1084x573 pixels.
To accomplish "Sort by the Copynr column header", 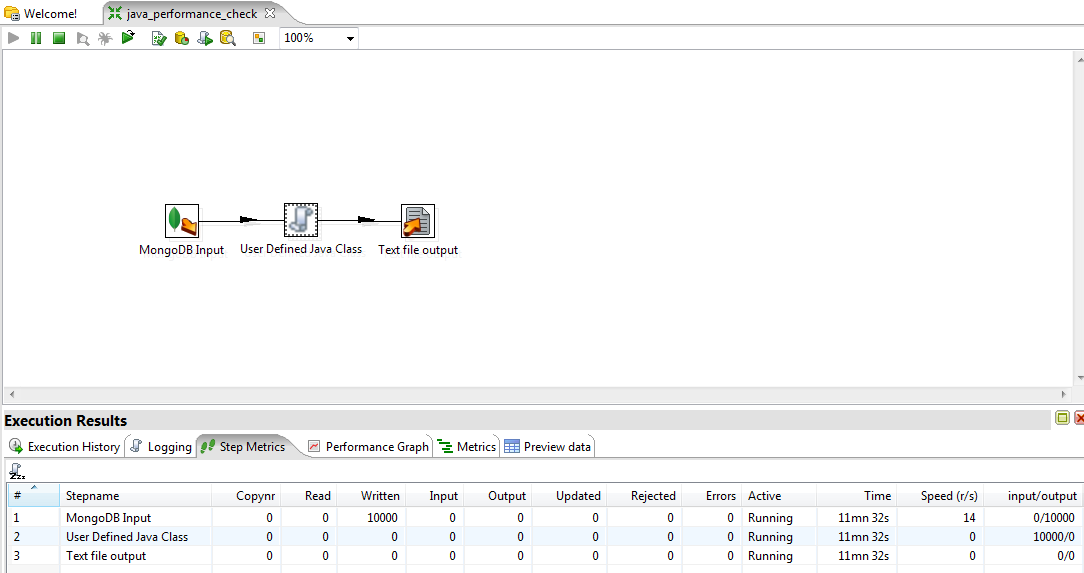I will 246,496.
